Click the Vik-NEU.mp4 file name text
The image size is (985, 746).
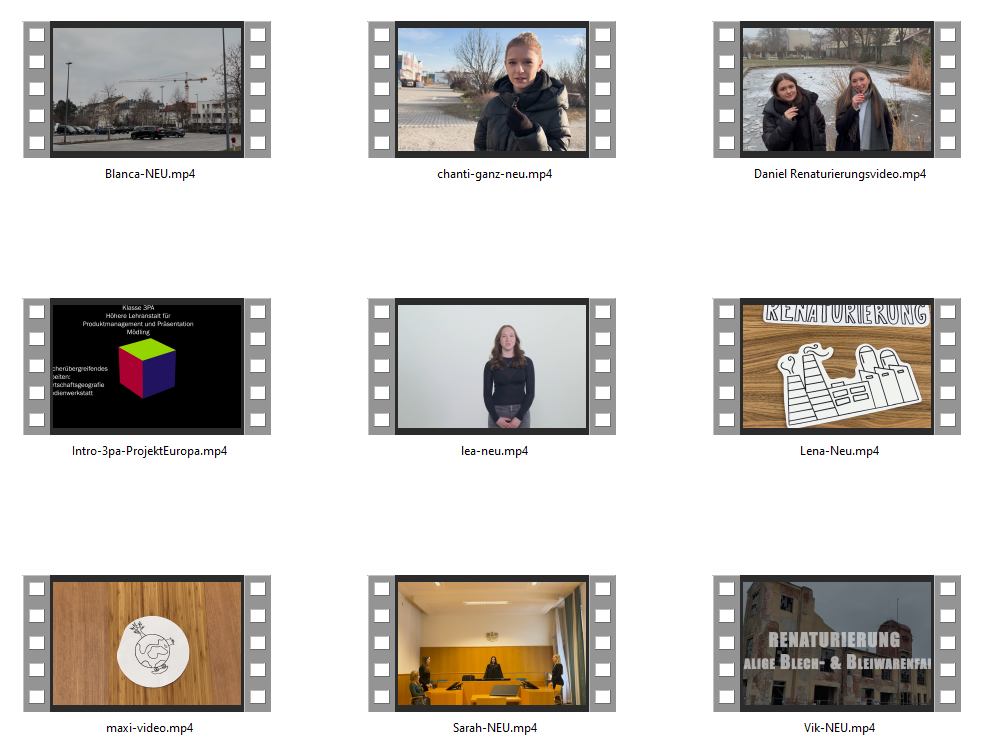[839, 728]
